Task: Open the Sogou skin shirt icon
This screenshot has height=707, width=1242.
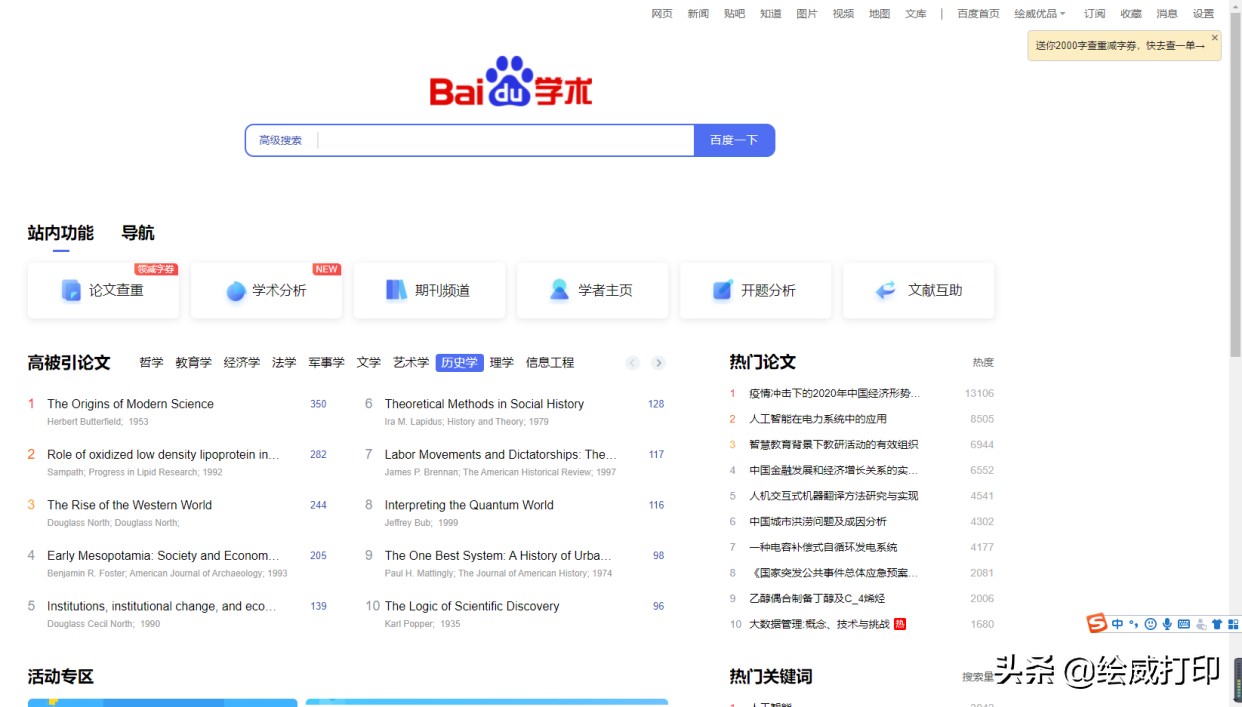Action: [x=1217, y=624]
